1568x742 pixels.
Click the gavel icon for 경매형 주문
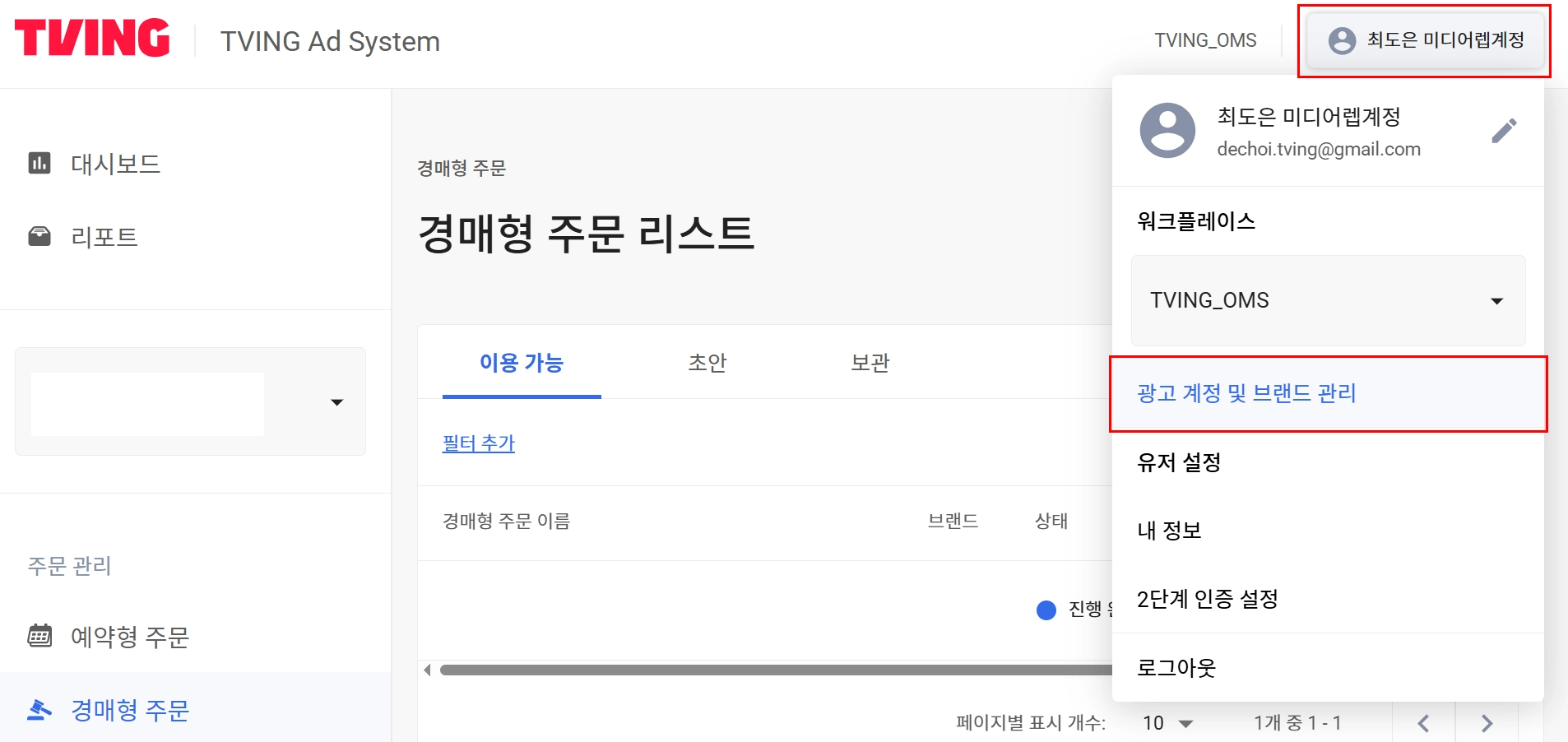(x=39, y=709)
